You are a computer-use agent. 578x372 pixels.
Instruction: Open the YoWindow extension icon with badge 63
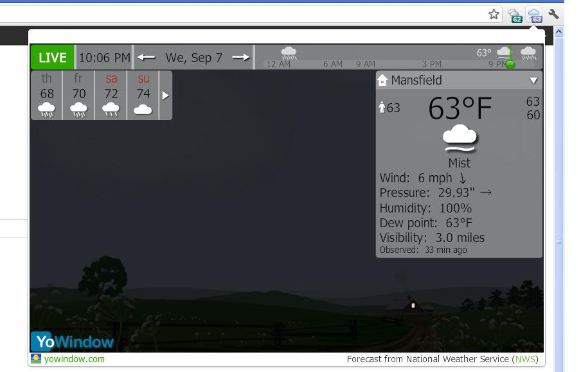click(535, 15)
